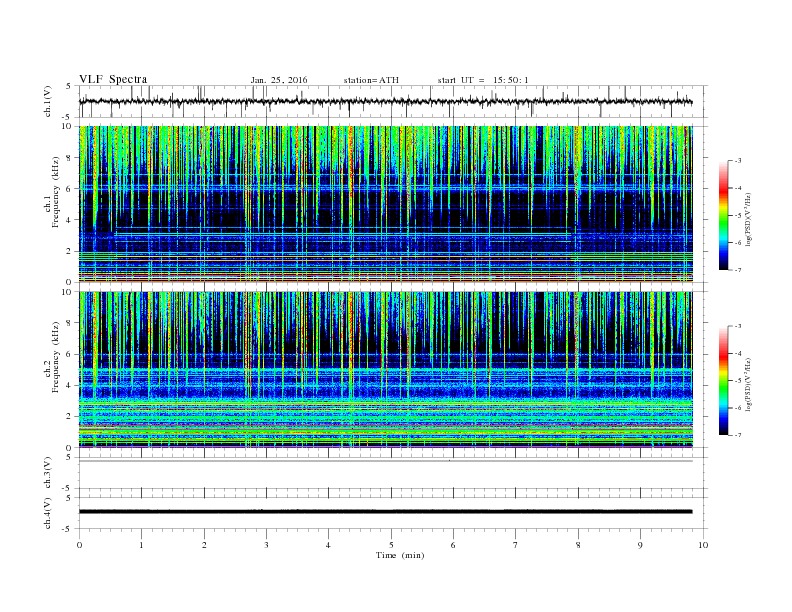Click the "4" tick on the time axis
The height and width of the screenshot is (612, 792).
point(328,545)
